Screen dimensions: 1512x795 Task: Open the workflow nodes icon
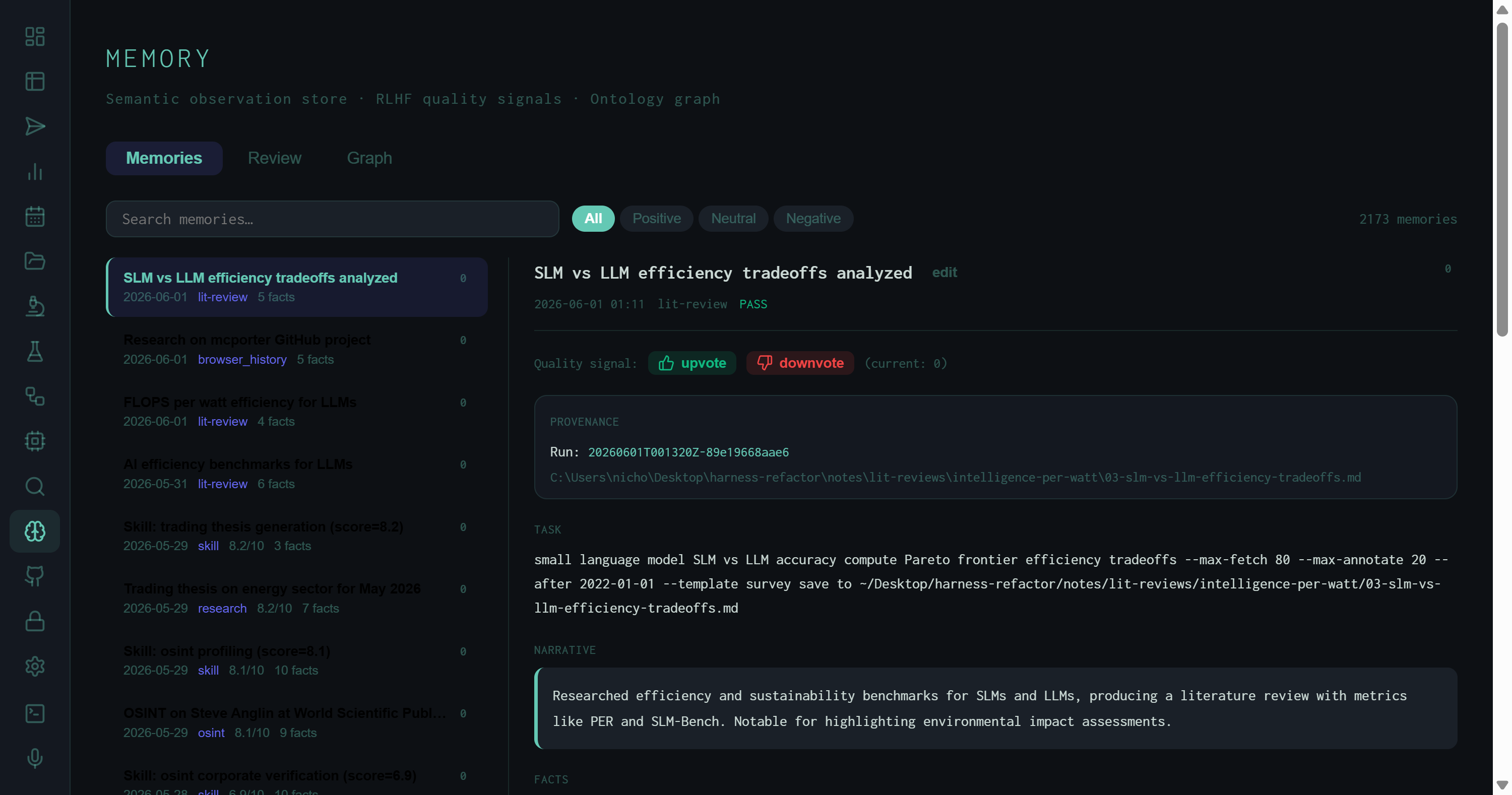point(35,396)
